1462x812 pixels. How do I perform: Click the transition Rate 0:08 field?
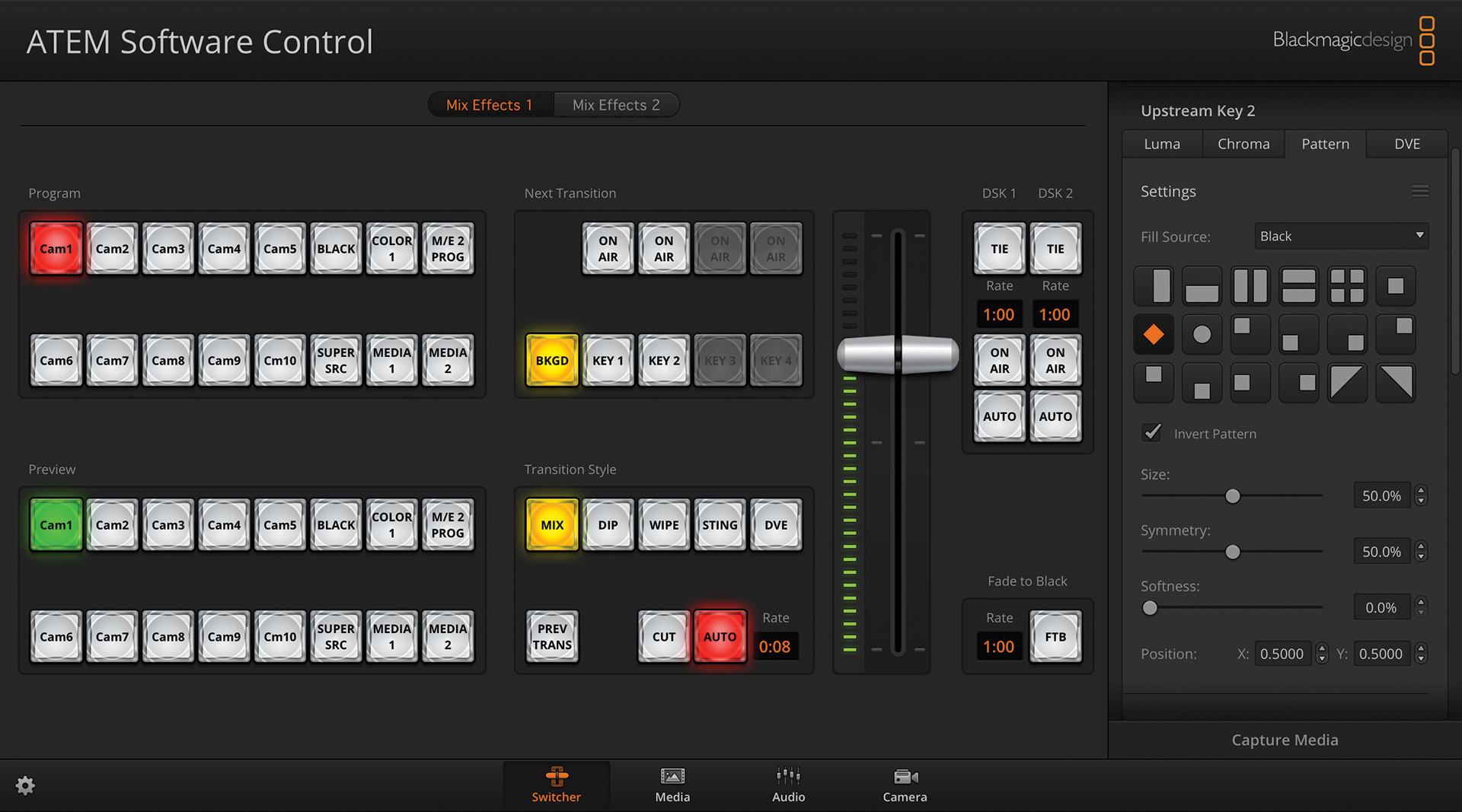pos(774,646)
